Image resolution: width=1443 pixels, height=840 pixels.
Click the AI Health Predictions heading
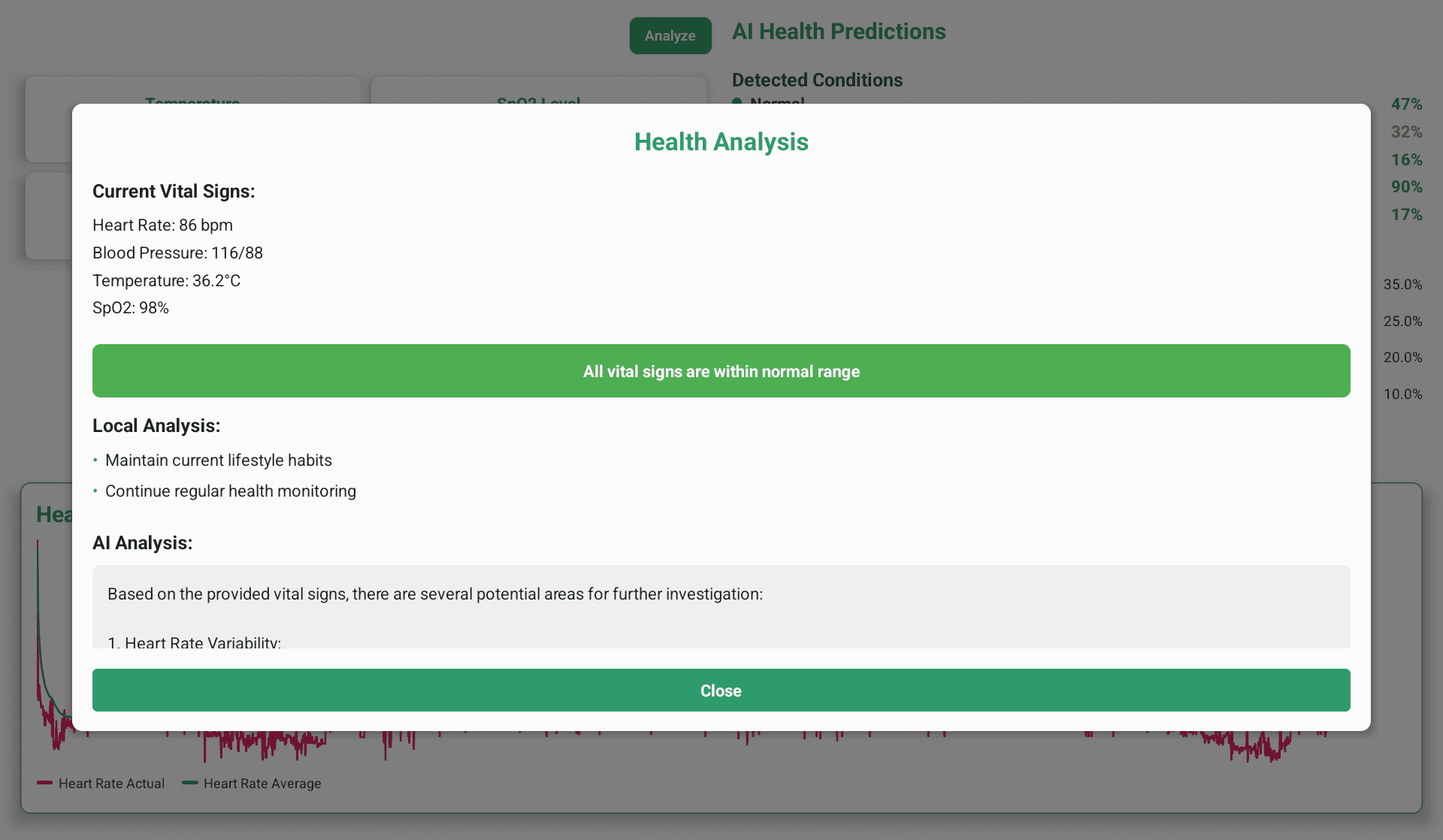pos(839,32)
